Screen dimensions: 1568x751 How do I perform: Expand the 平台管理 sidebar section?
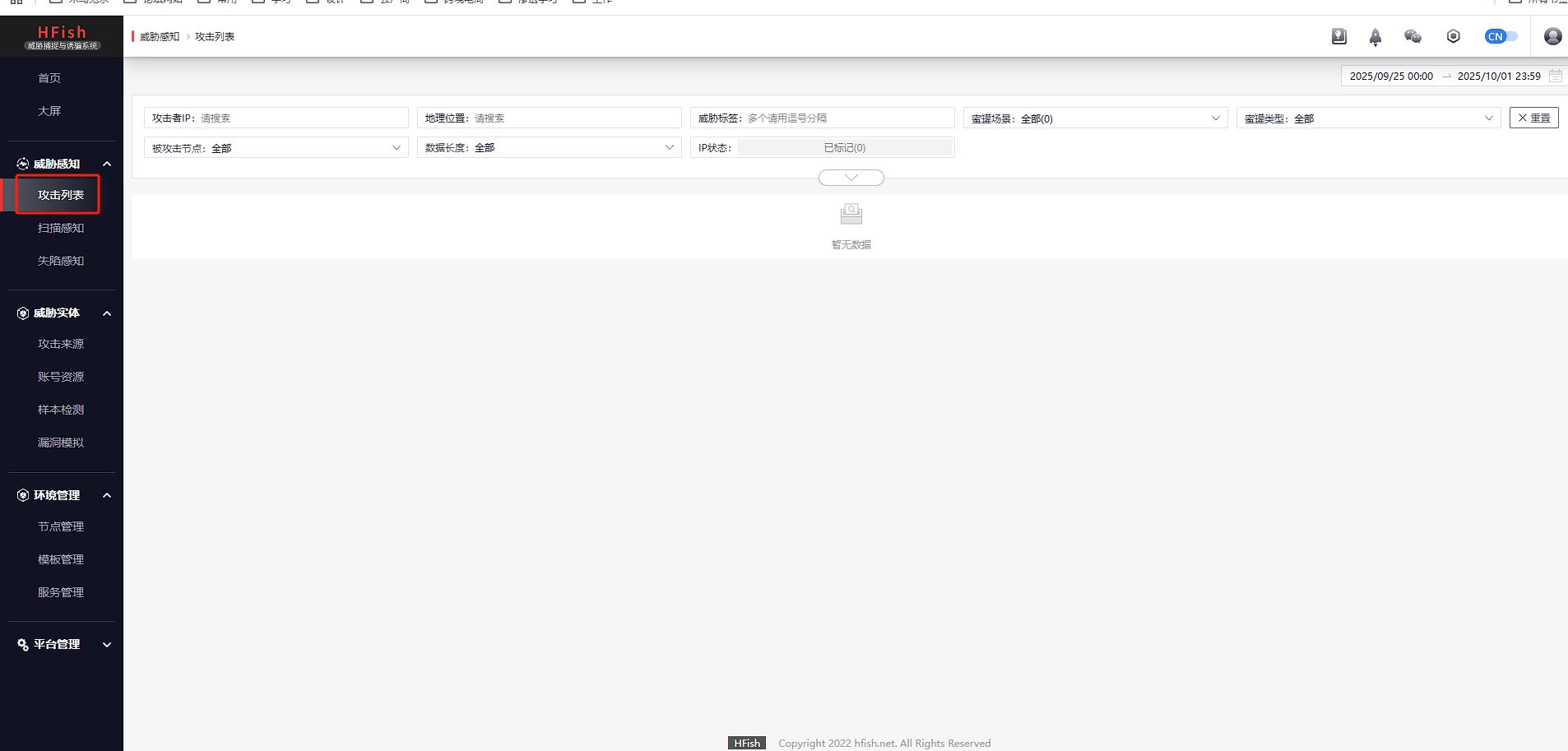point(62,644)
